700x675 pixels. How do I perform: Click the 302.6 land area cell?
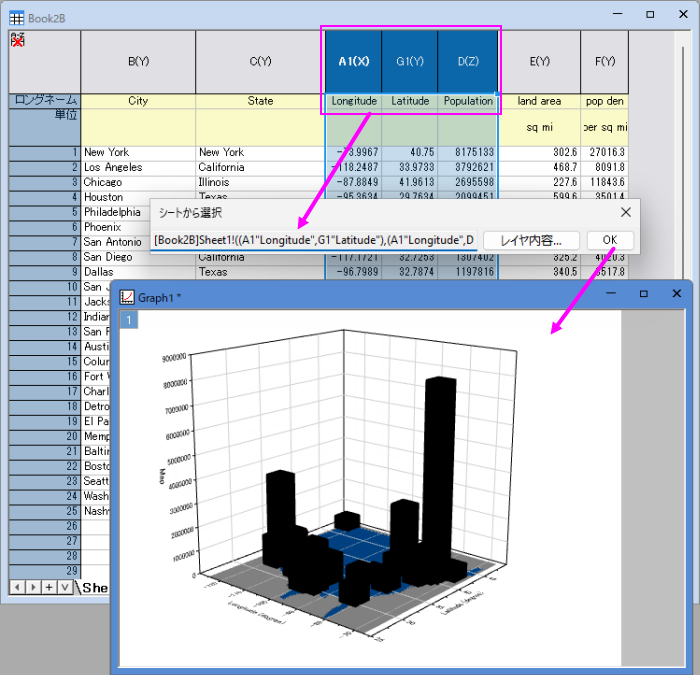(539, 152)
